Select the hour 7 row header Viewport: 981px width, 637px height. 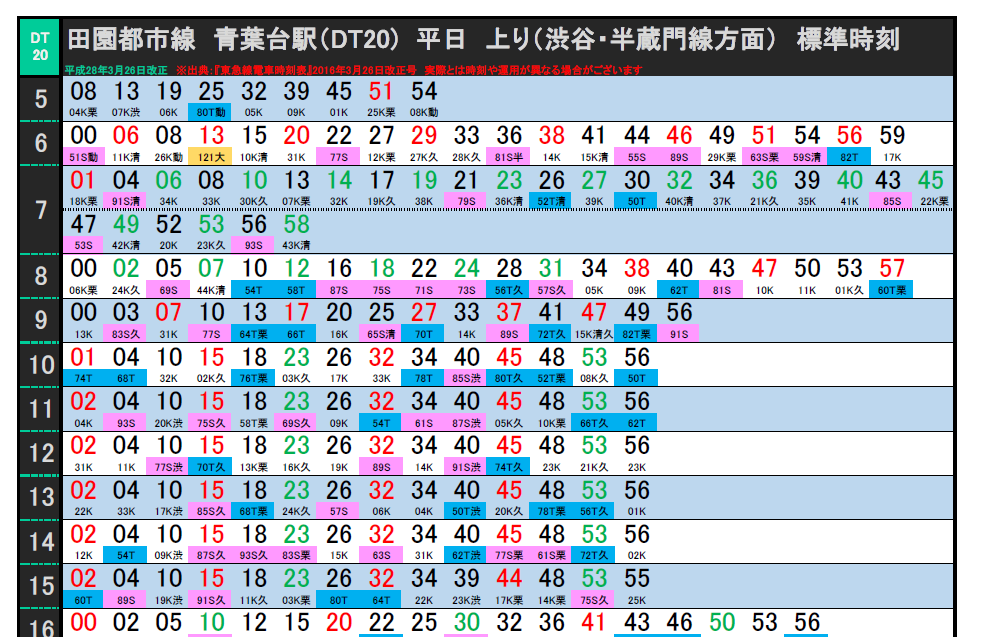coord(41,210)
